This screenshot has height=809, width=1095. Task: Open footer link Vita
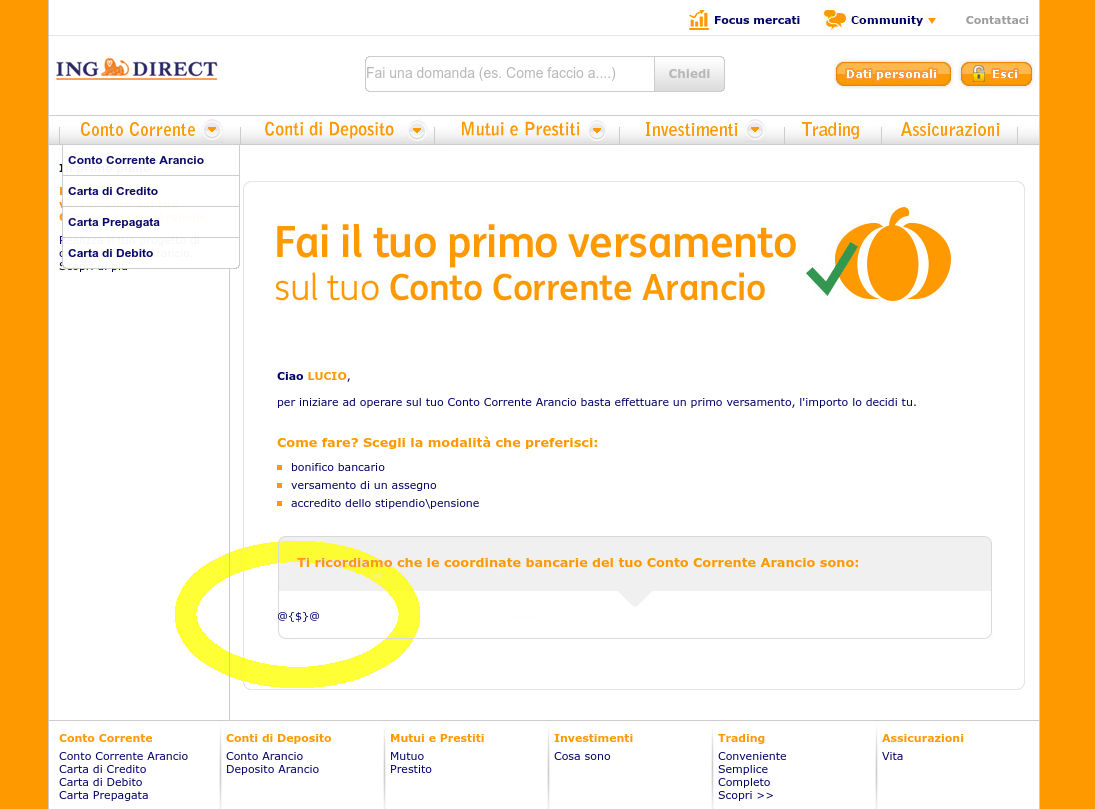point(892,757)
